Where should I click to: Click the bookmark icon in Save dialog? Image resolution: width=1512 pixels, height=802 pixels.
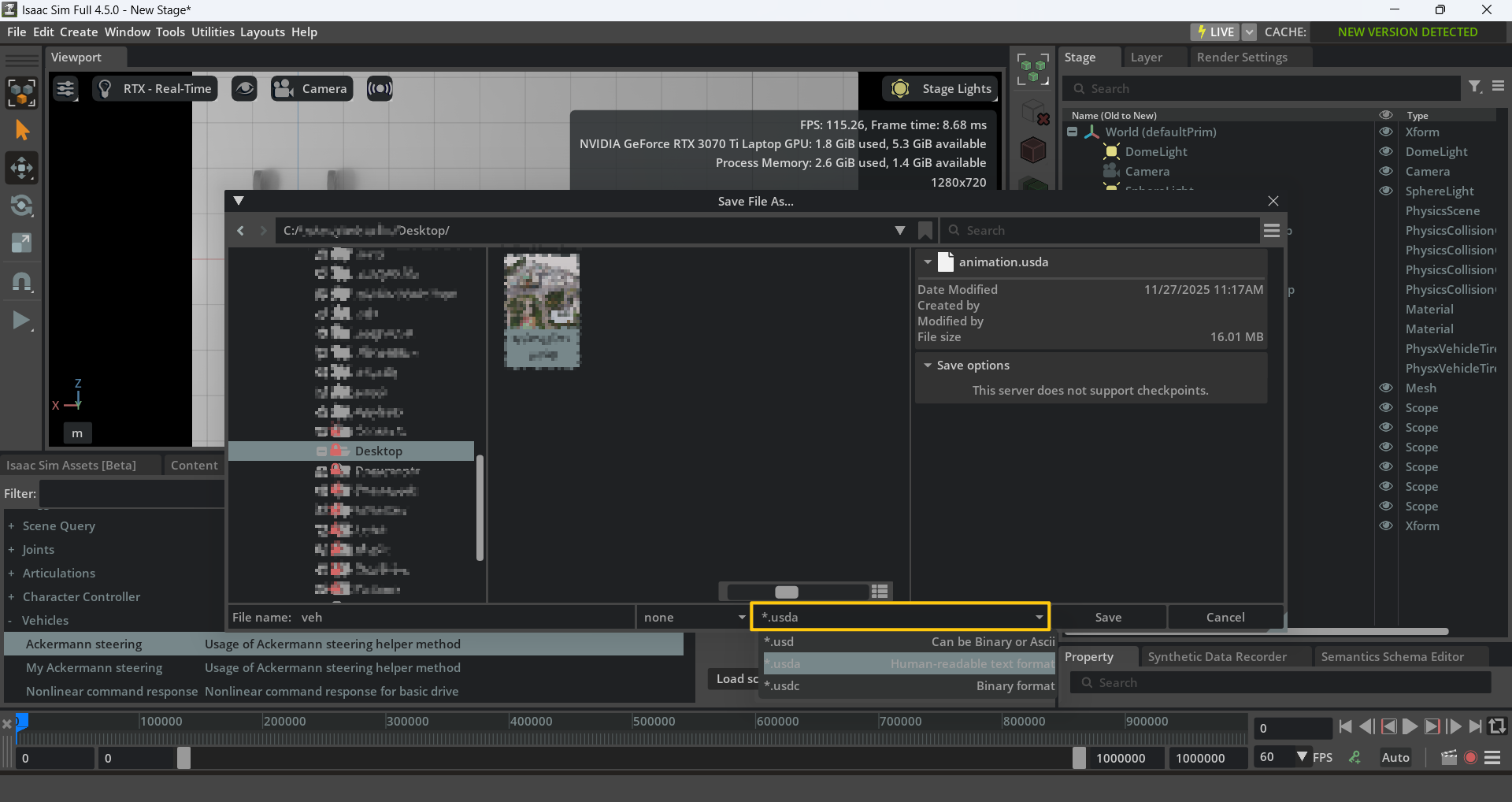click(925, 231)
